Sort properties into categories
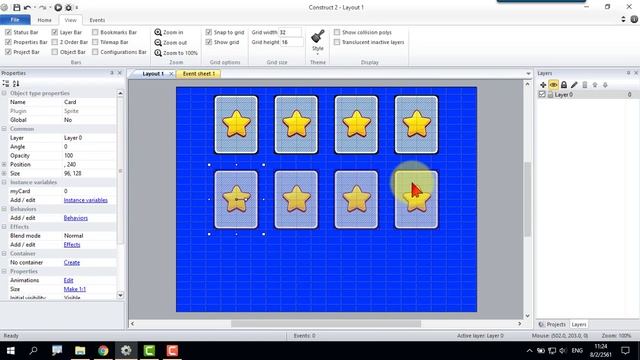Image resolution: width=640 pixels, height=360 pixels. (6, 83)
